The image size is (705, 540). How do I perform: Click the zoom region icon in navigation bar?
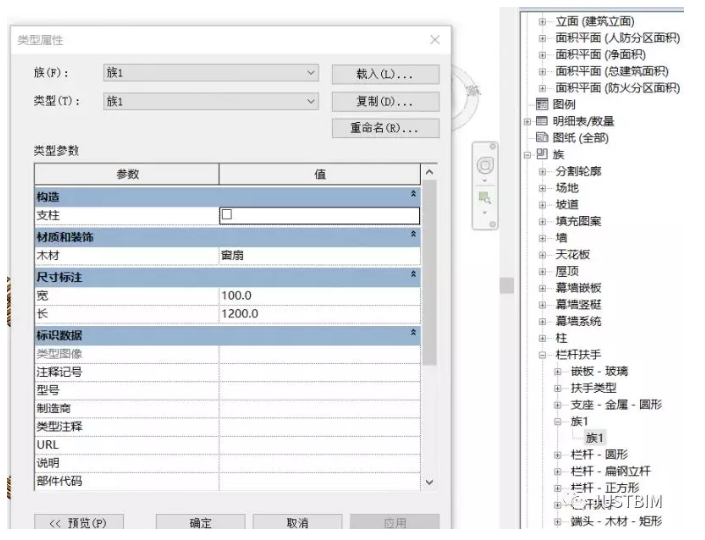485,197
